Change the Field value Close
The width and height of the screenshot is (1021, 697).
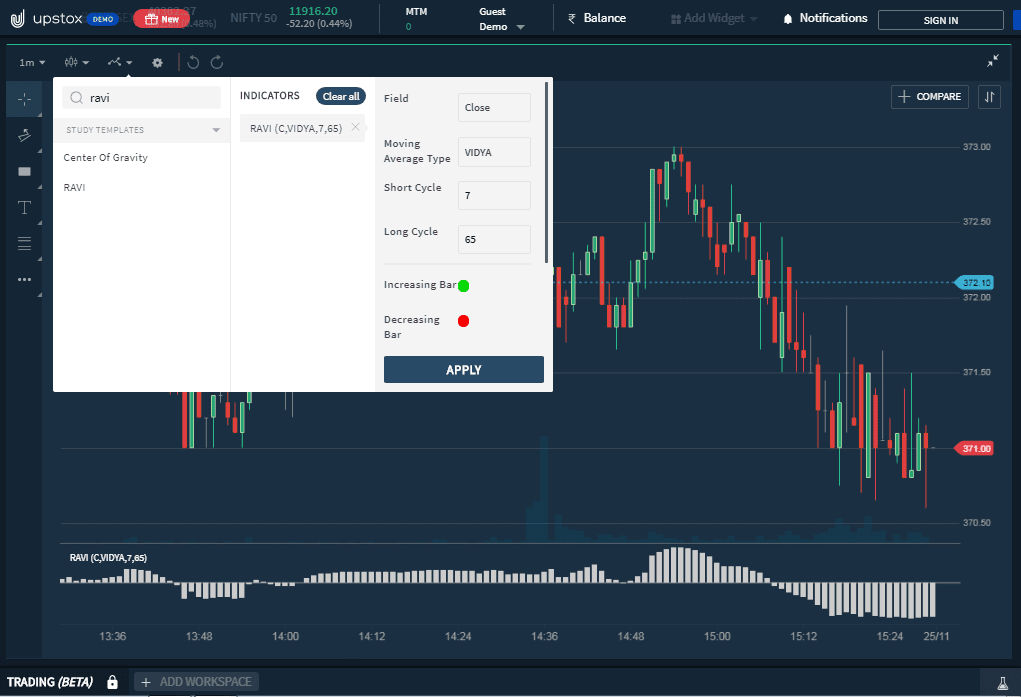coord(494,107)
